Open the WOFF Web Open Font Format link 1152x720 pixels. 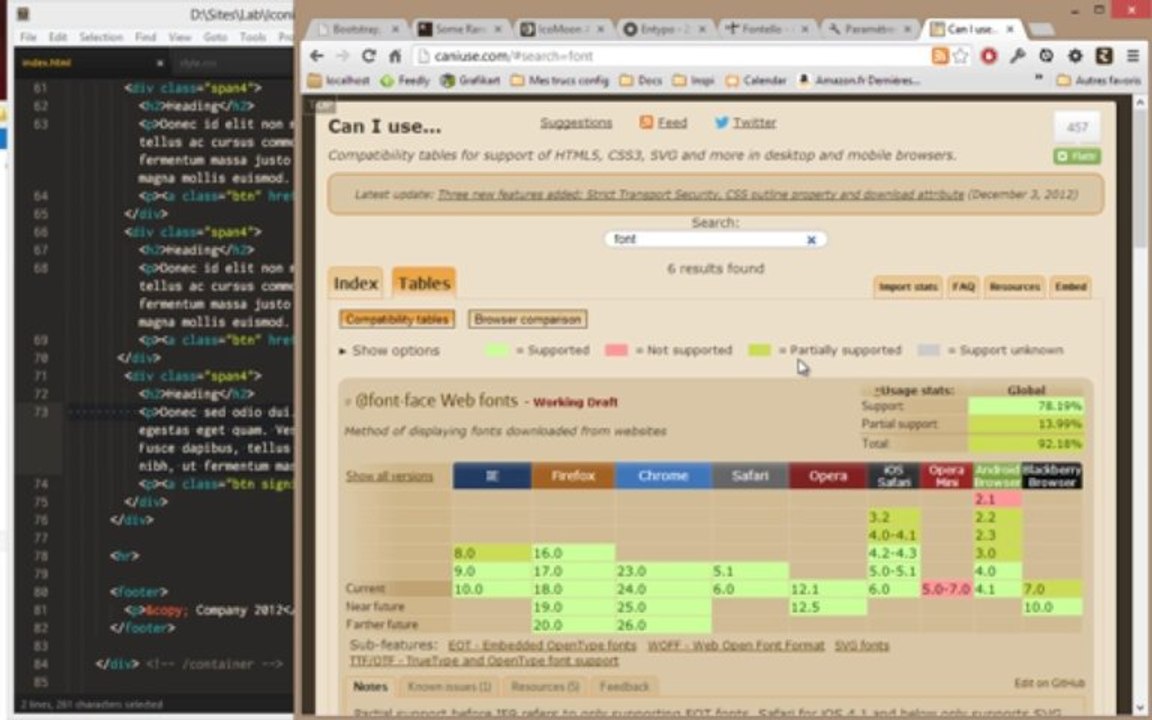pyautogui.click(x=735, y=645)
